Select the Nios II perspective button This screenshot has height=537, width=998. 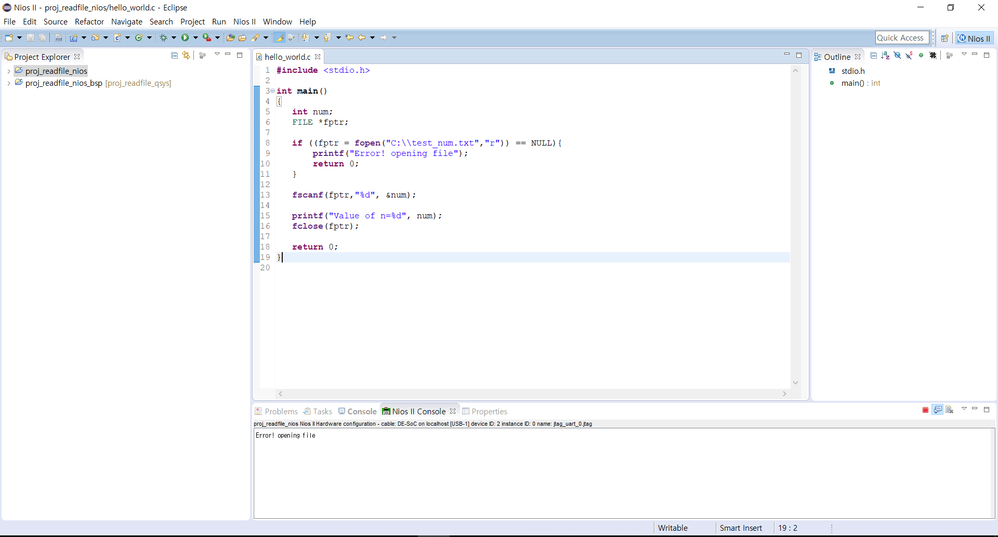click(x=974, y=38)
